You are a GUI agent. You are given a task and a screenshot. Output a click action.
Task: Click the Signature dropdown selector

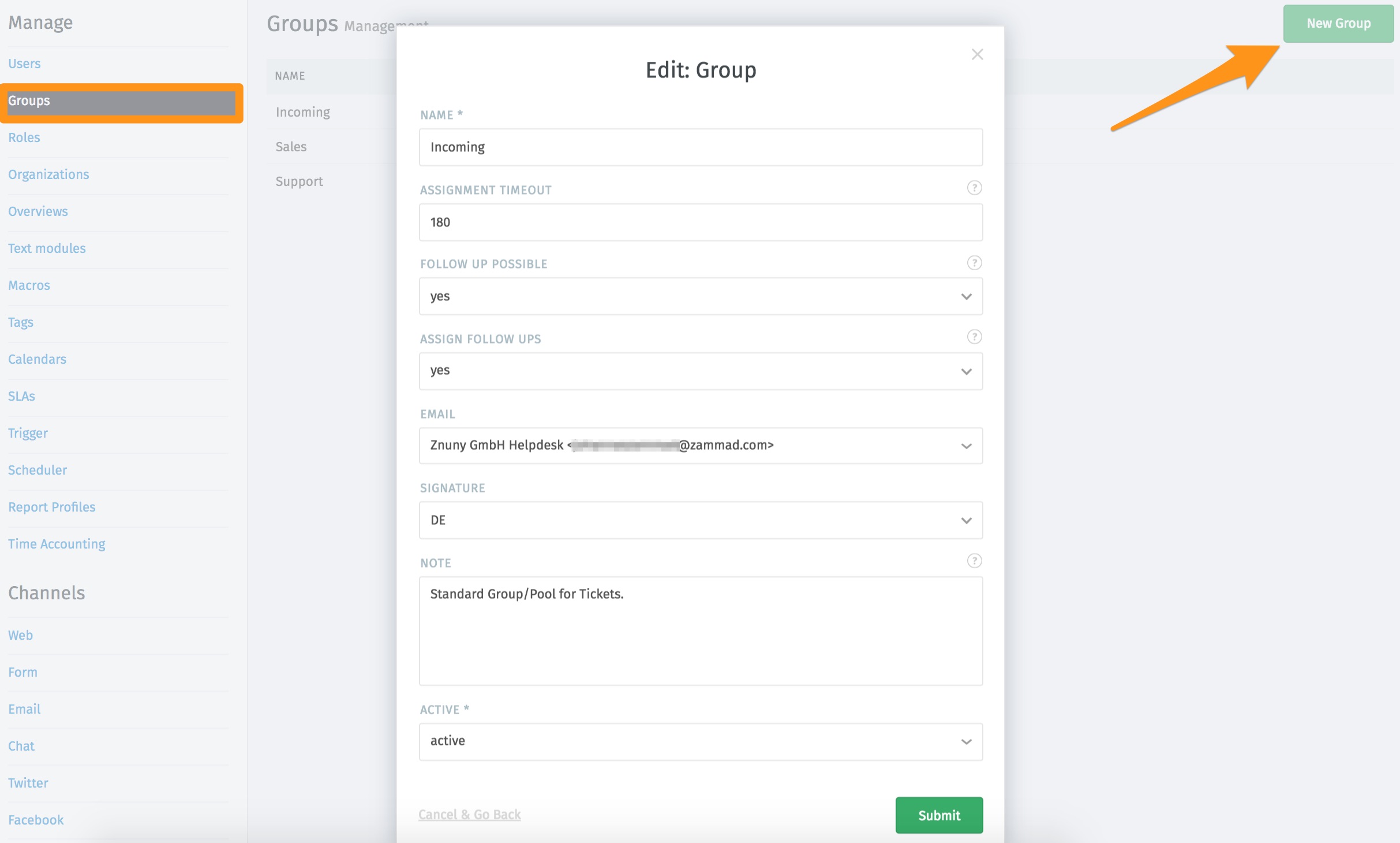tap(700, 520)
